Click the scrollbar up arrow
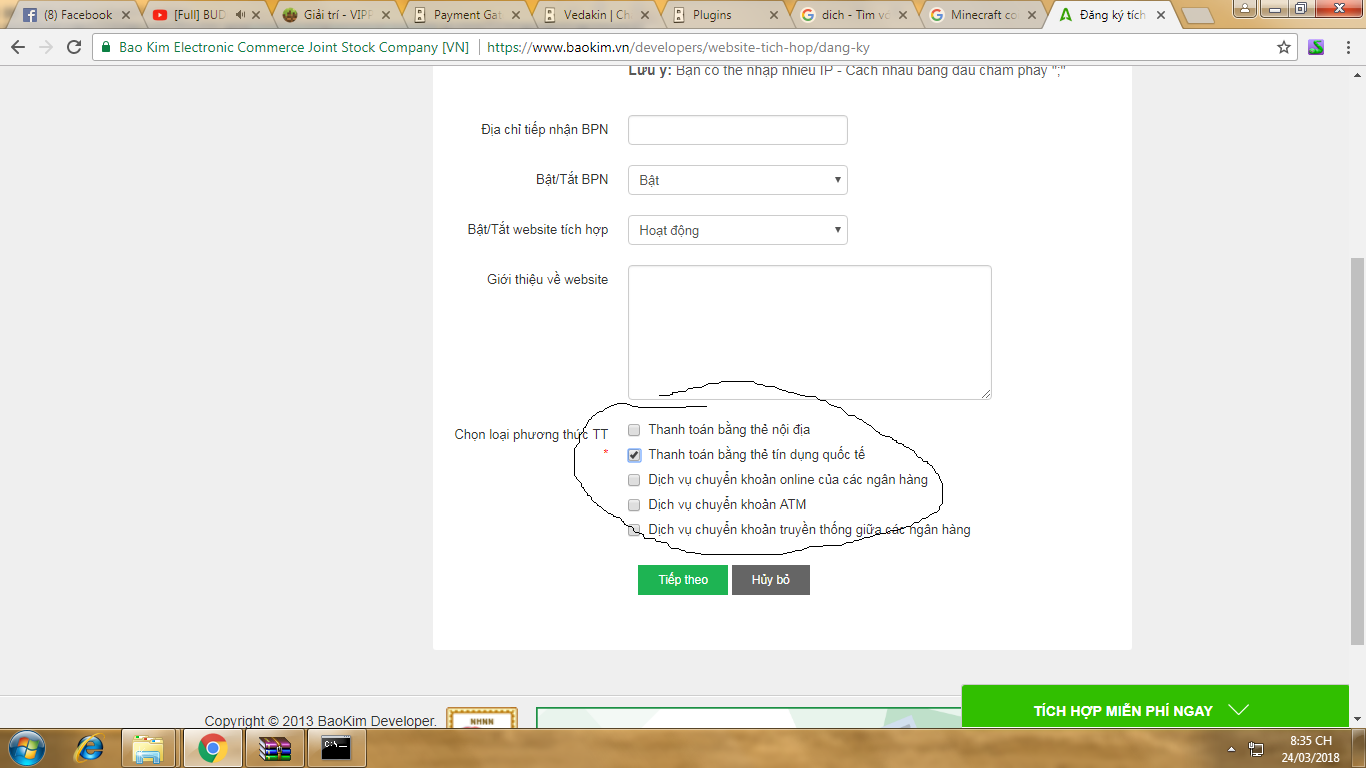Viewport: 1366px width, 768px height. coord(1357,74)
